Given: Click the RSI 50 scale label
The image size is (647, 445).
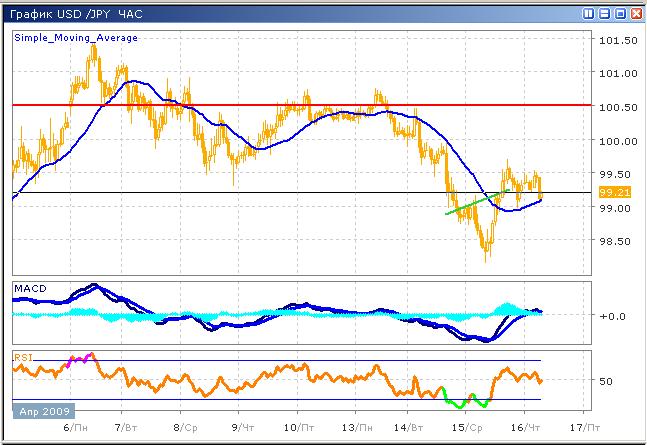Looking at the screenshot, I should [x=606, y=382].
